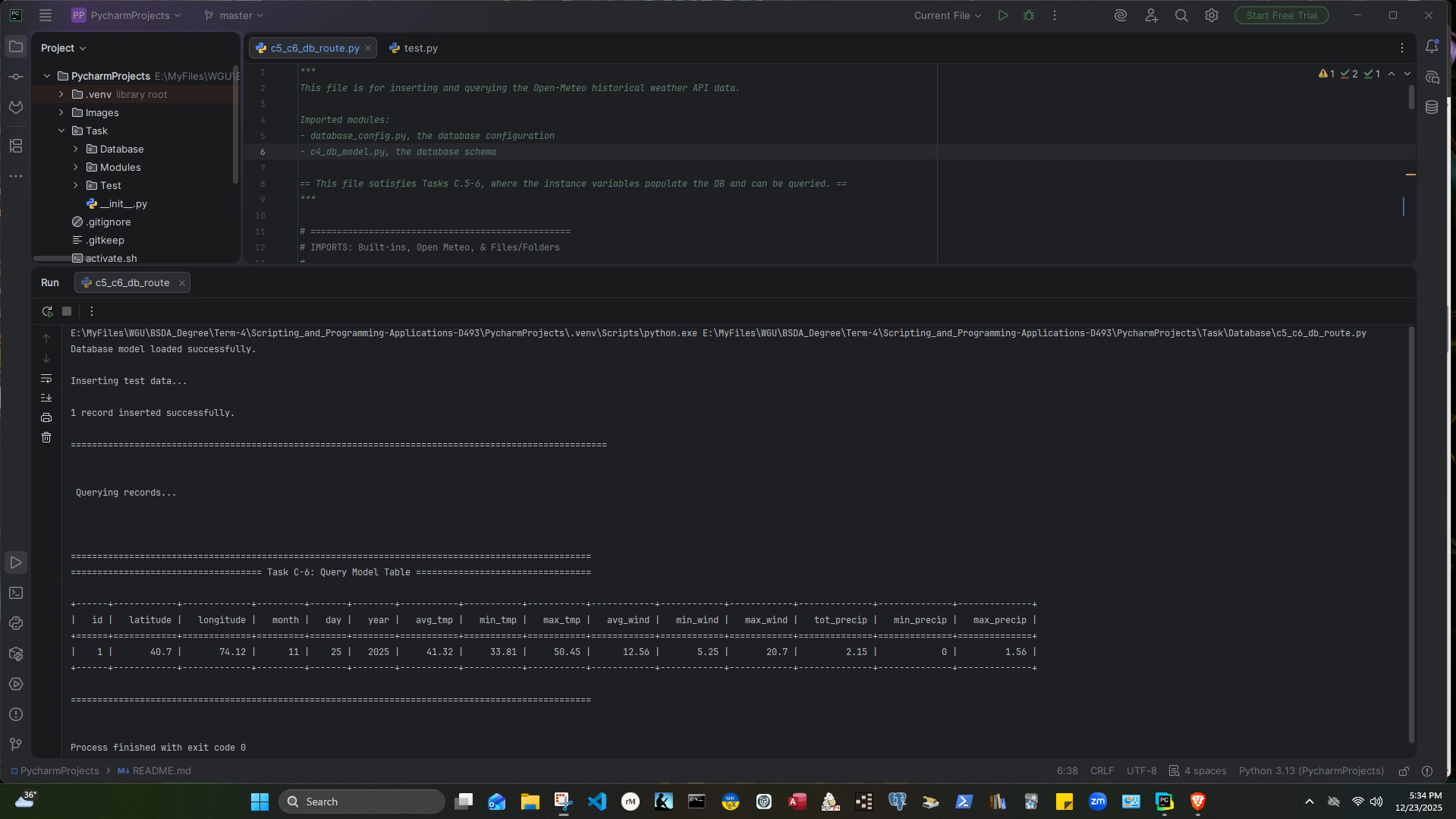Open the Python Packages tool window

click(16, 654)
